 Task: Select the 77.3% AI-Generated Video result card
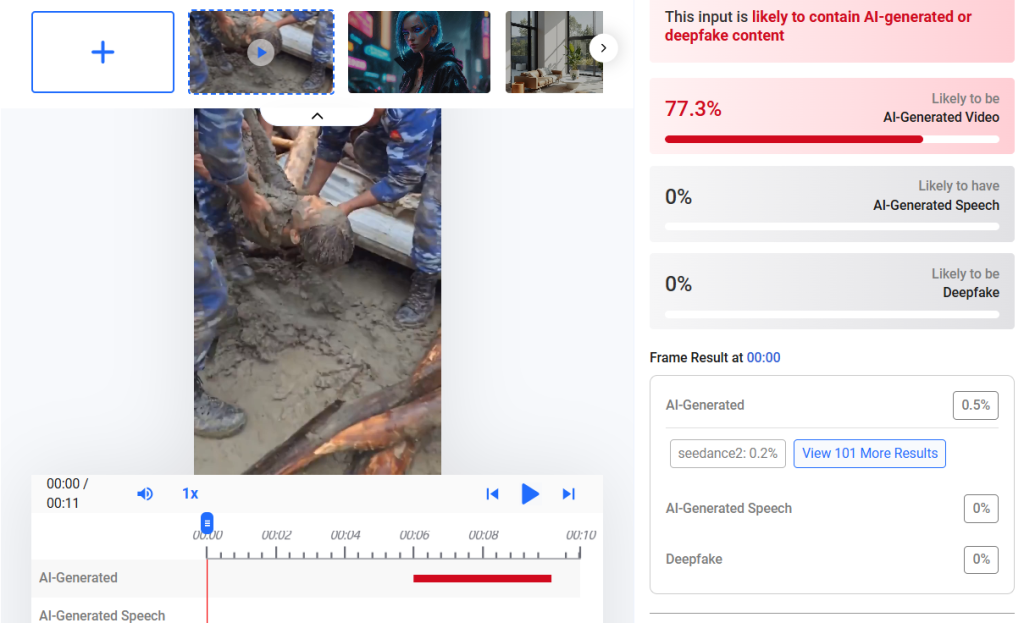click(x=832, y=116)
